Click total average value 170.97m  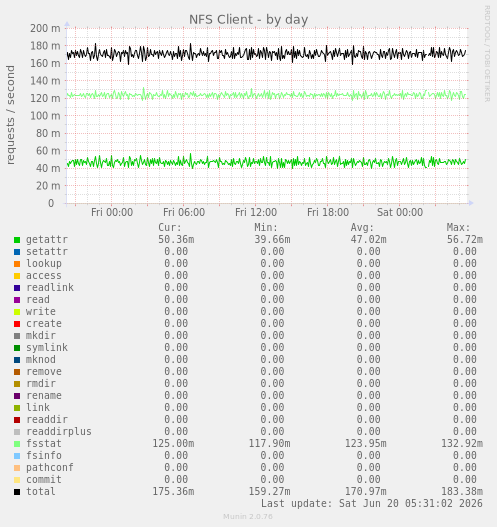366,491
